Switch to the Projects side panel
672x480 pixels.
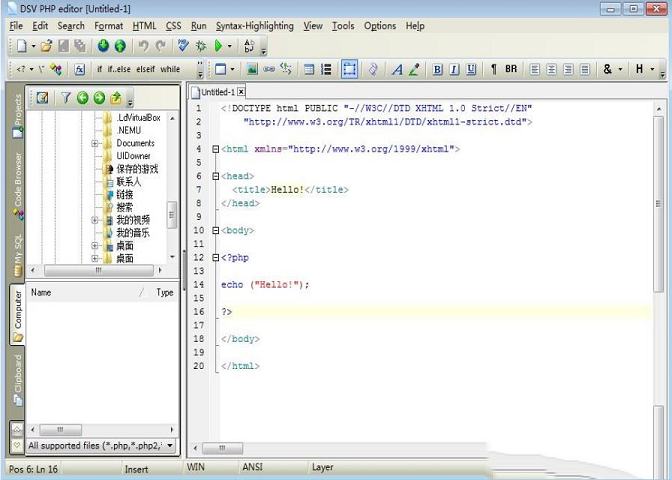pos(17,116)
